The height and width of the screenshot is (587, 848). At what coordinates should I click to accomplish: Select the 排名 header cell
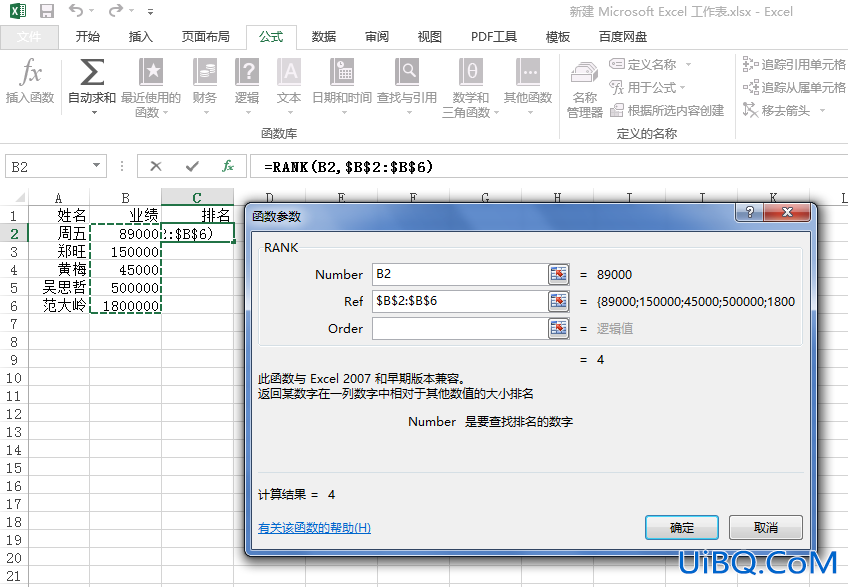[197, 215]
